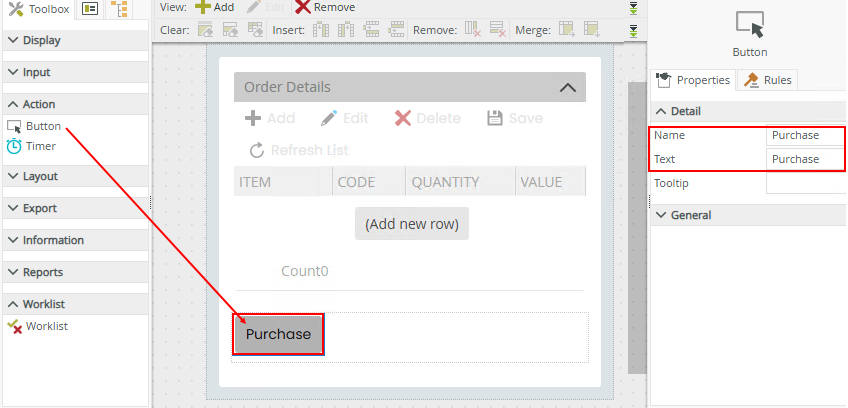Click the large Button icon atop the properties panel

click(x=750, y=24)
